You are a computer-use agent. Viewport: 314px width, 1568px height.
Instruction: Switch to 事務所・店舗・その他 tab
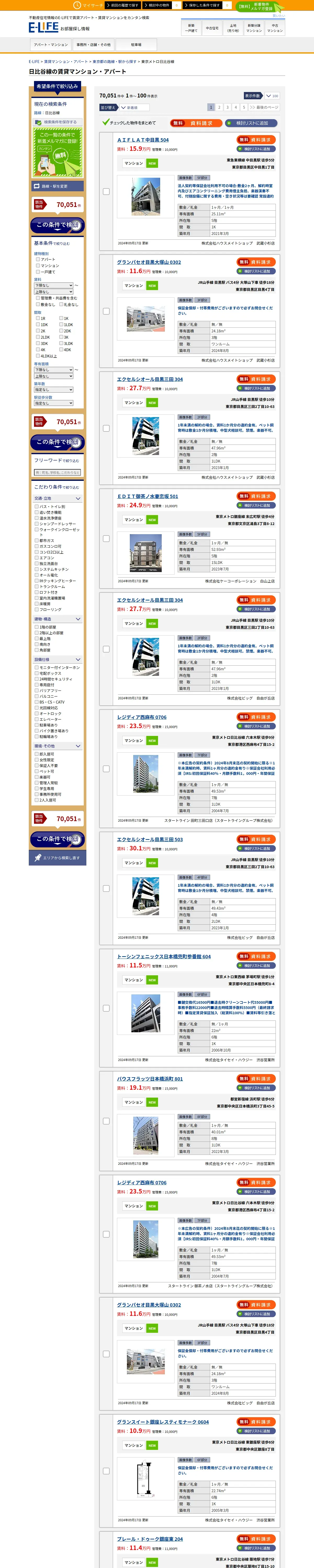pos(93,45)
